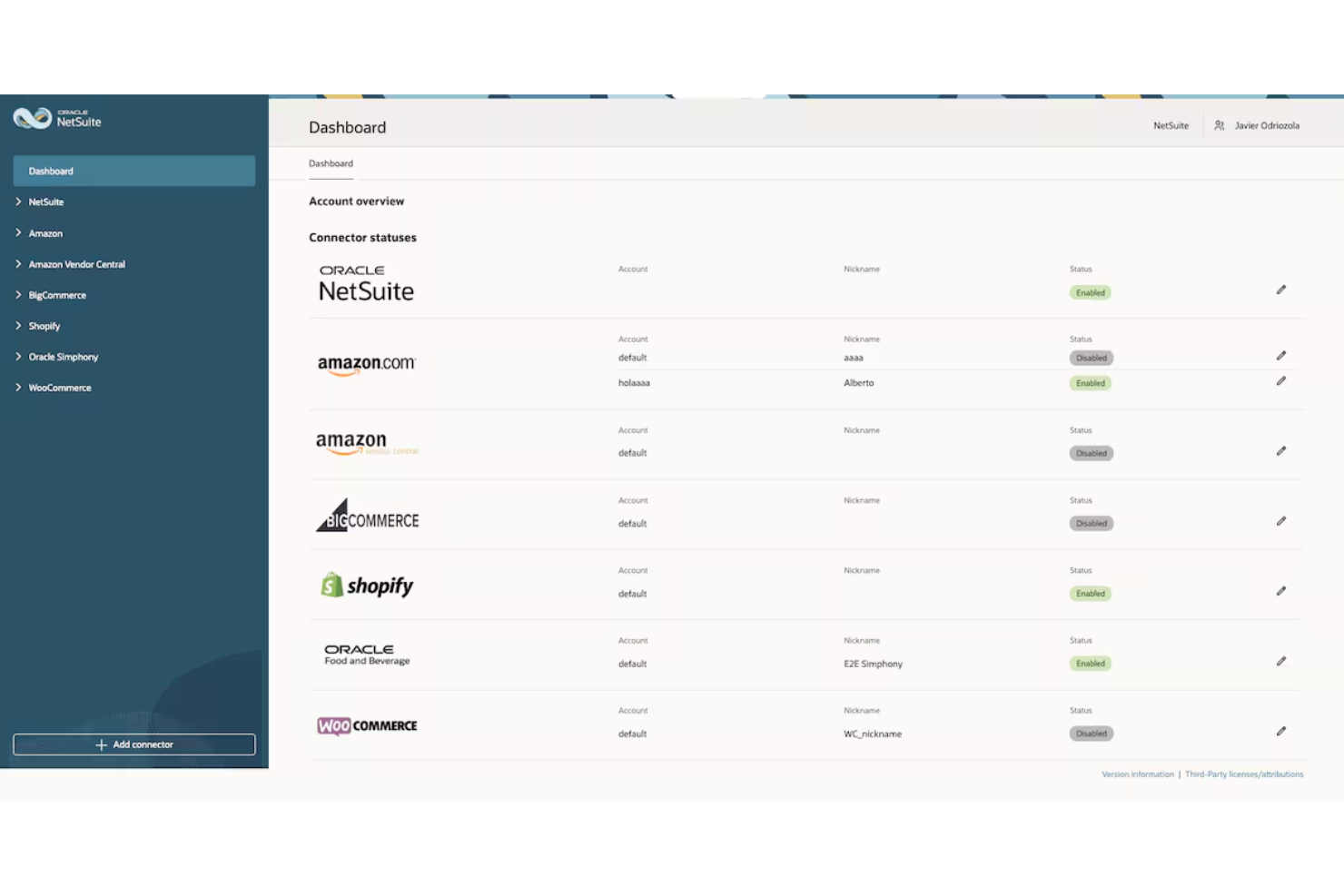The image size is (1344, 896).
Task: Click the pencil icon for the aaaa Amazon account
Action: tap(1281, 356)
